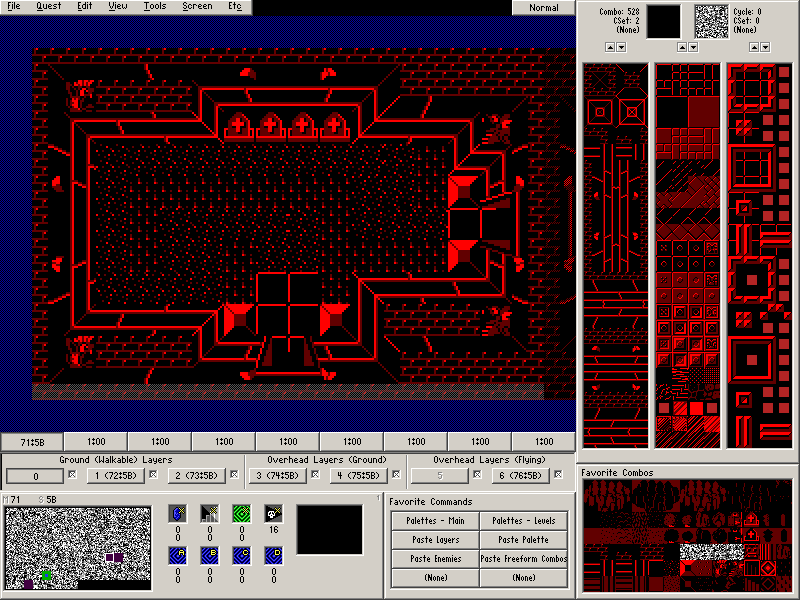Toggle the checkbox next to layer 2 (73:5B)
Image resolution: width=800 pixels, height=600 pixels.
click(234, 474)
